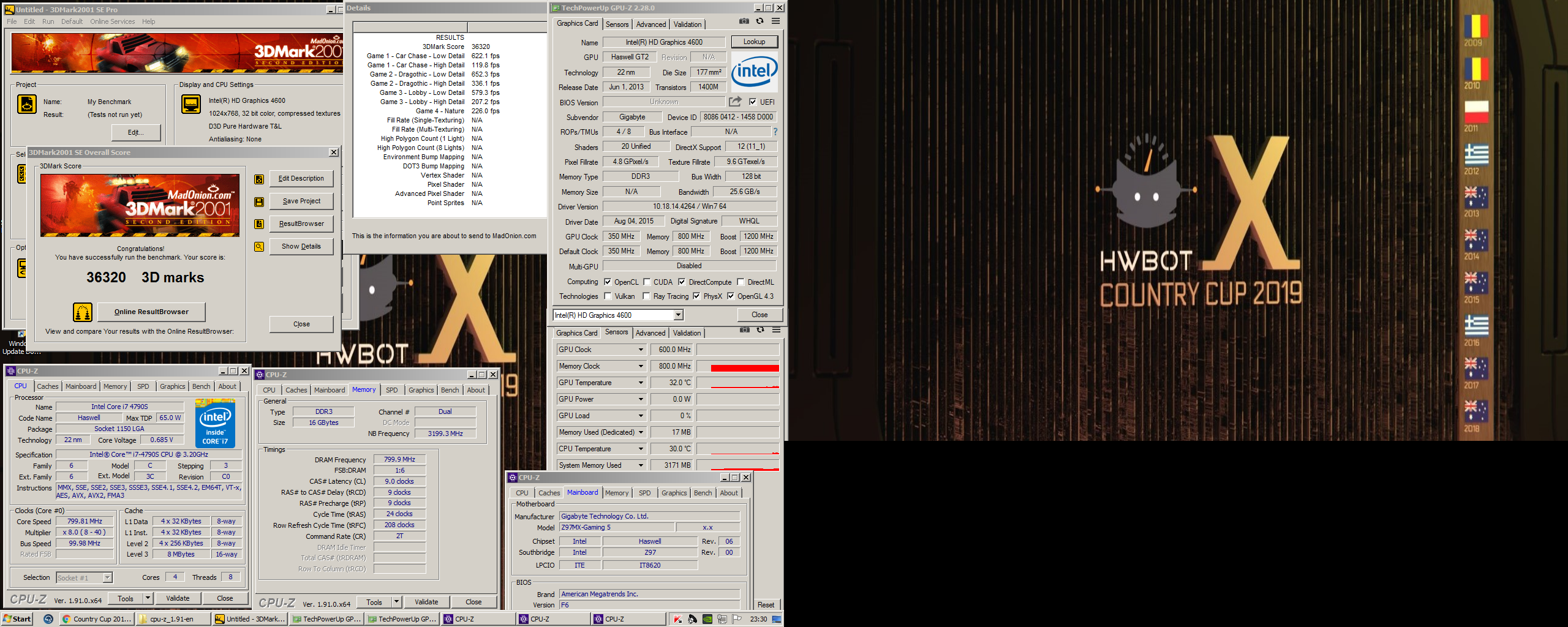Toggle the PhysX checkbox
Image resolution: width=1568 pixels, height=627 pixels.
(x=696, y=296)
